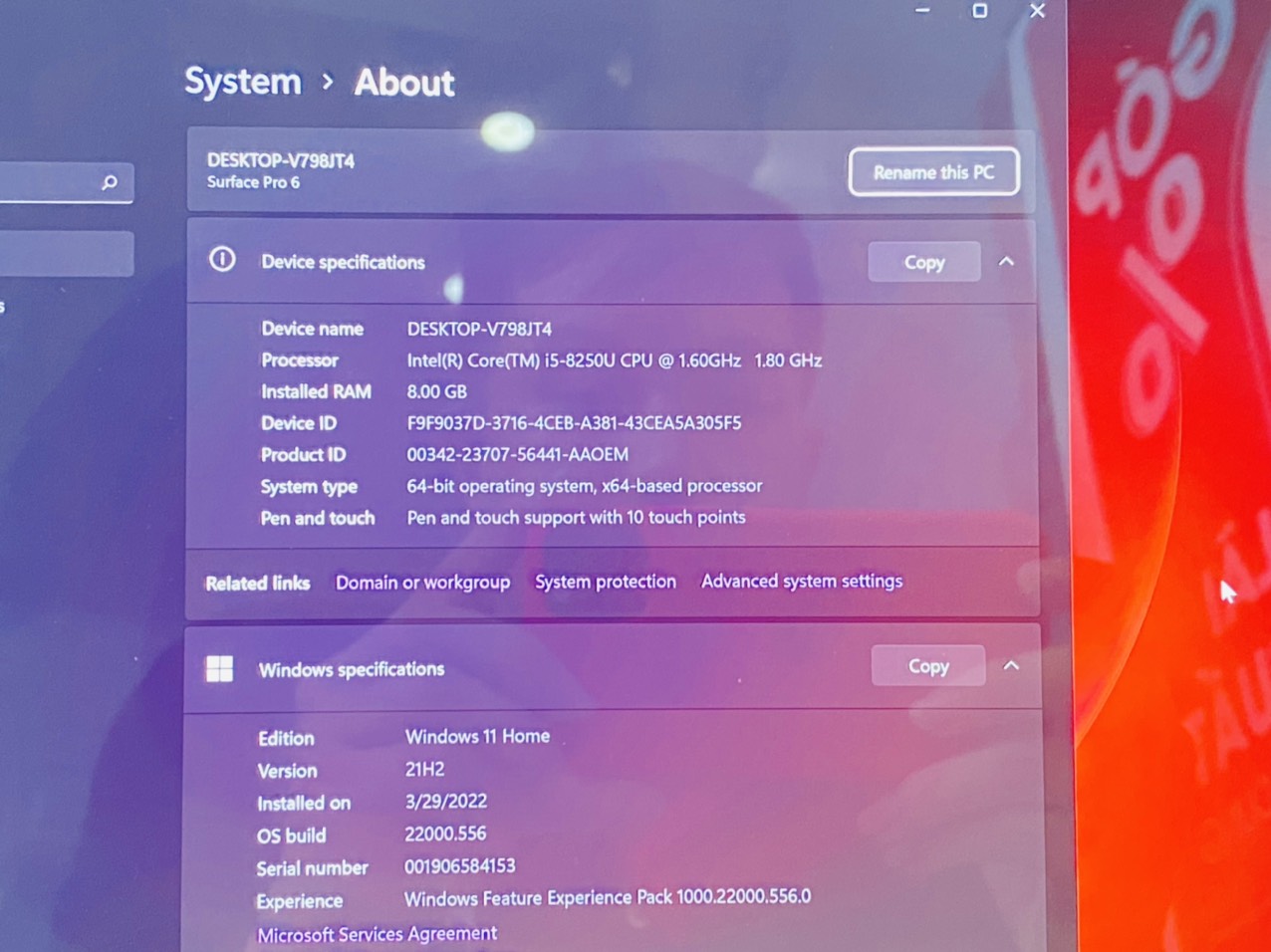The width and height of the screenshot is (1271, 952).
Task: Open the Domain or workgroup link
Action: tap(422, 583)
